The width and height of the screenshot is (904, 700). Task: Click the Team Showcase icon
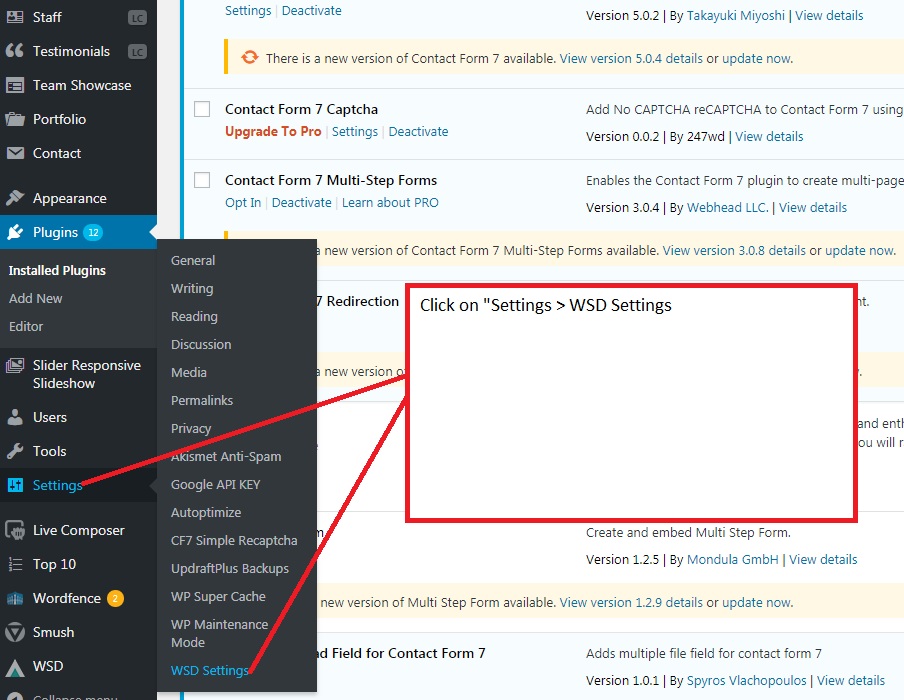pos(14,85)
